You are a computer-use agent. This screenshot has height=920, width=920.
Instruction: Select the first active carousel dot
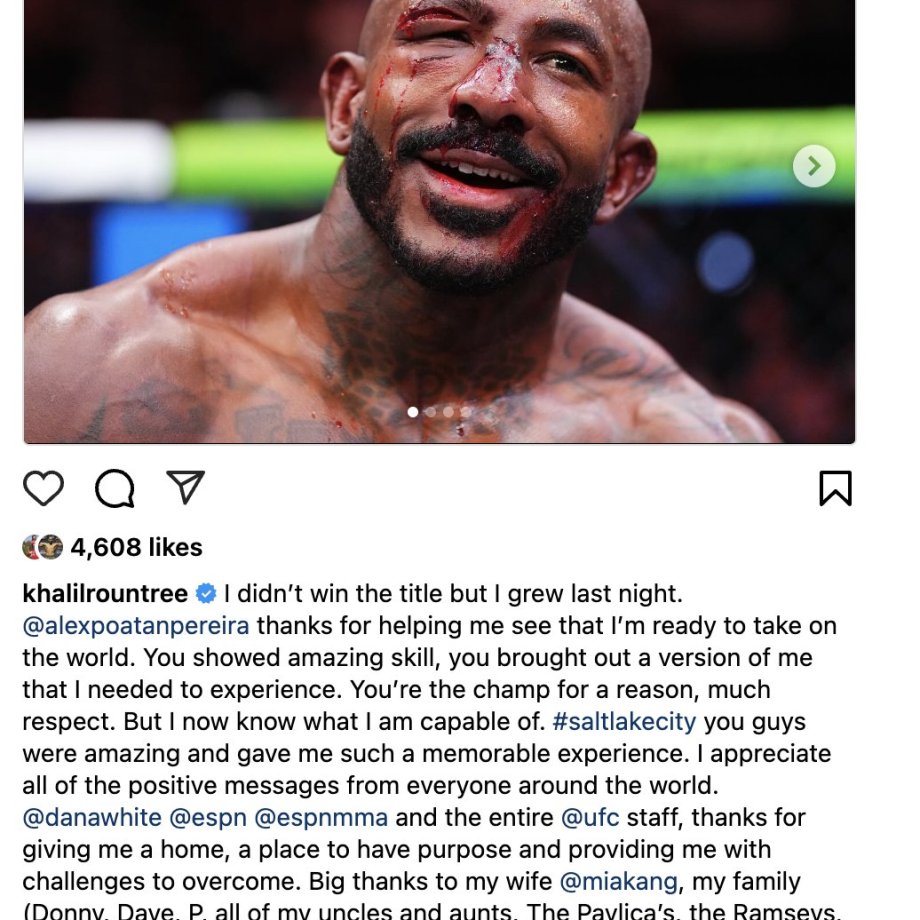tap(413, 412)
